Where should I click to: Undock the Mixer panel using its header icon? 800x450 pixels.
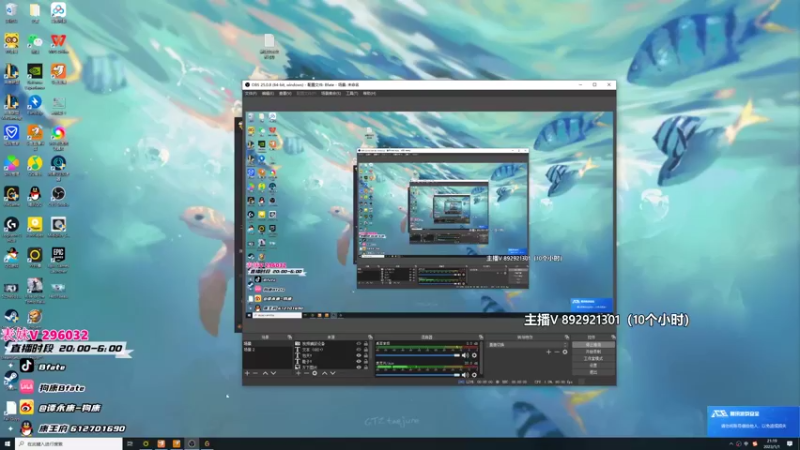[481, 337]
